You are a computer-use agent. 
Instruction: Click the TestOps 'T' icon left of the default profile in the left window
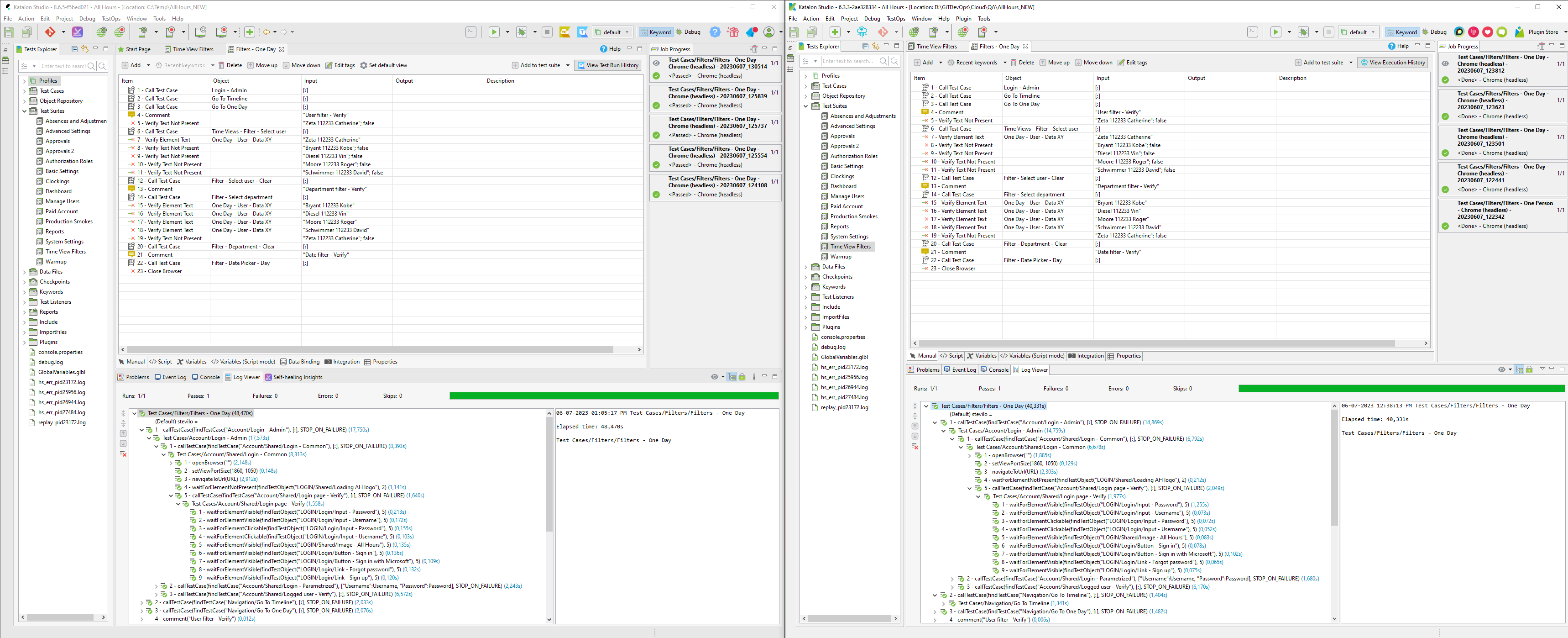582,32
